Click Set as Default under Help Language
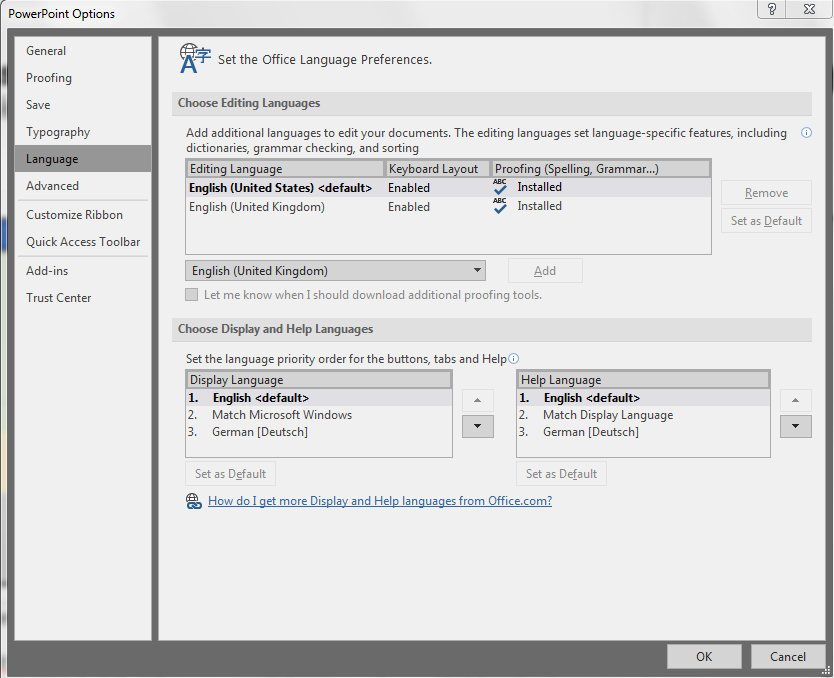834x678 pixels. 561,474
